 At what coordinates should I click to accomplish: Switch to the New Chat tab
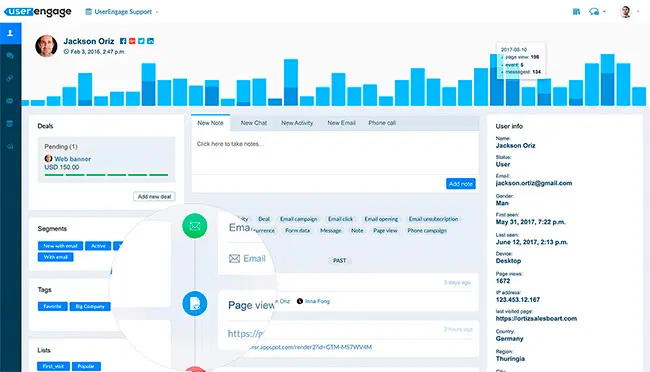tap(254, 123)
